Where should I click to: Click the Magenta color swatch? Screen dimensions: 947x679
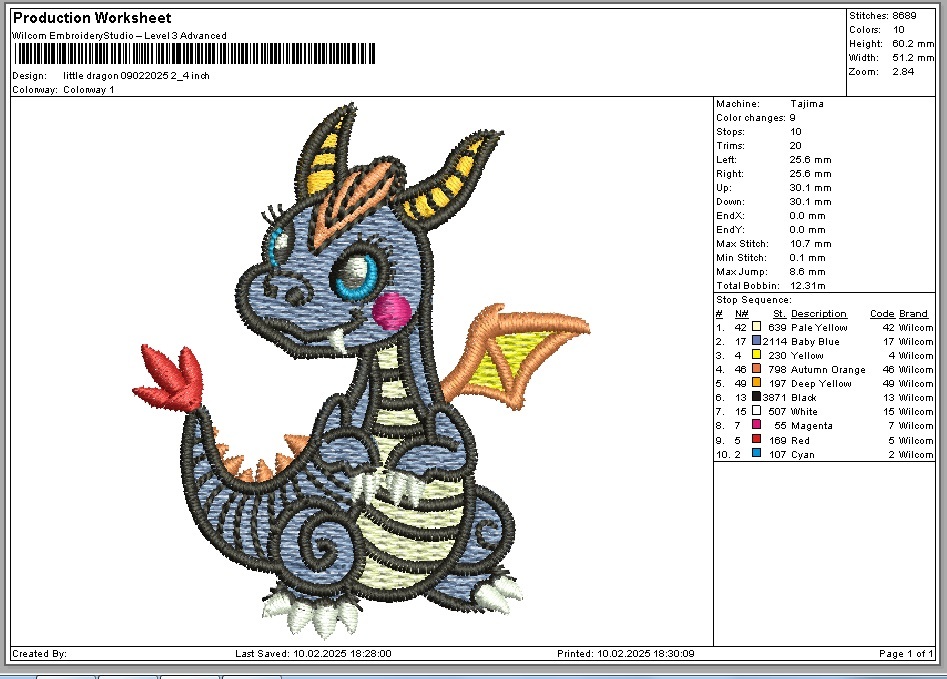click(x=757, y=426)
